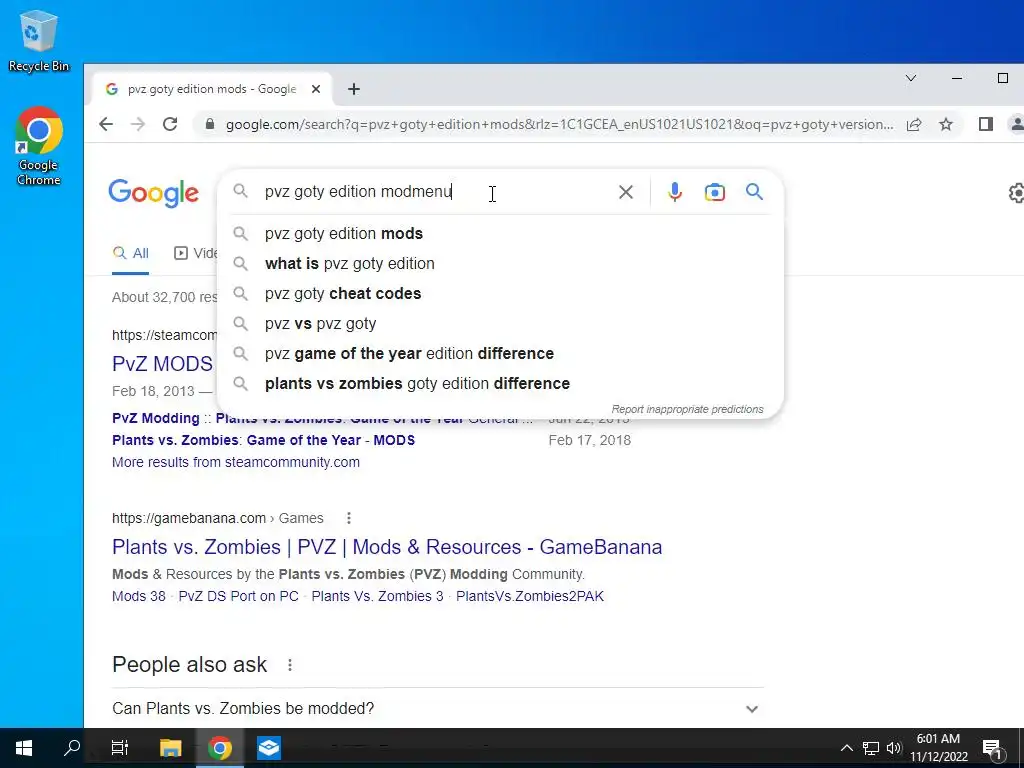This screenshot has width=1024, height=768.
Task: Open the GameBanana Mods & Resources result title
Action: pos(387,547)
